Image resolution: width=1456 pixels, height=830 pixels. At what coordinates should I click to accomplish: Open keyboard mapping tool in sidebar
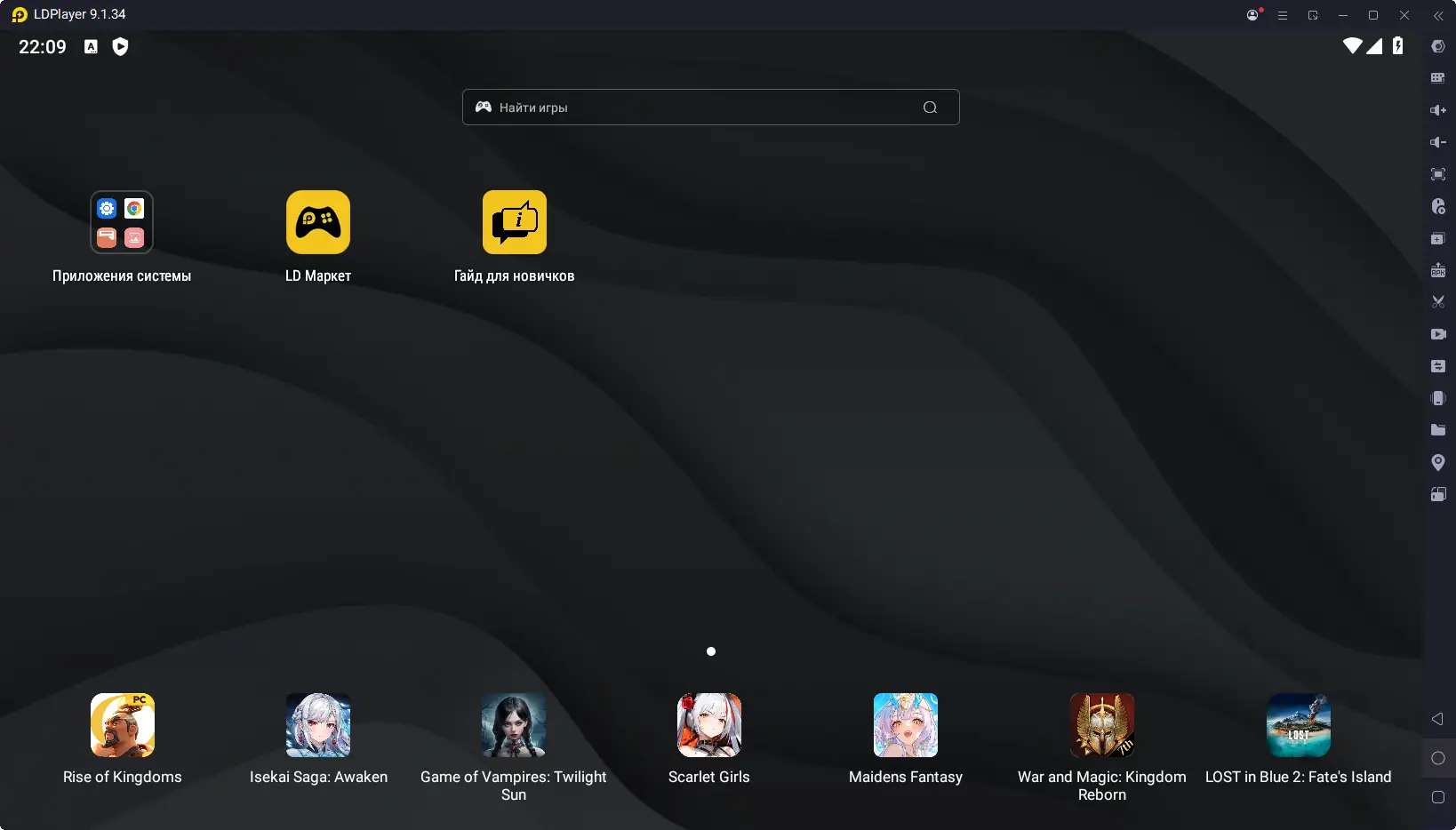pos(1437,78)
